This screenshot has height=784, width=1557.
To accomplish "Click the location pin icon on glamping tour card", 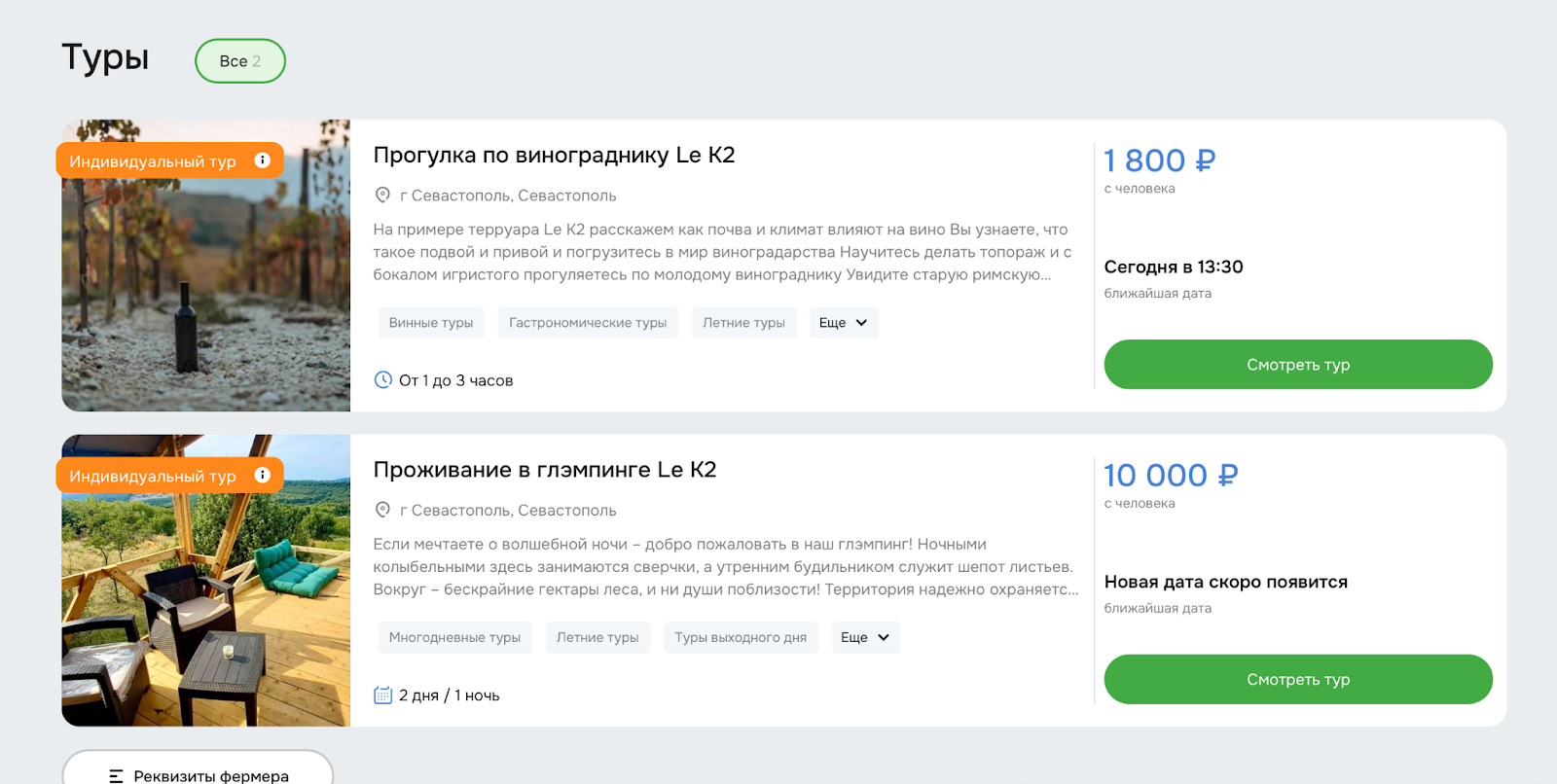I will pyautogui.click(x=381, y=510).
